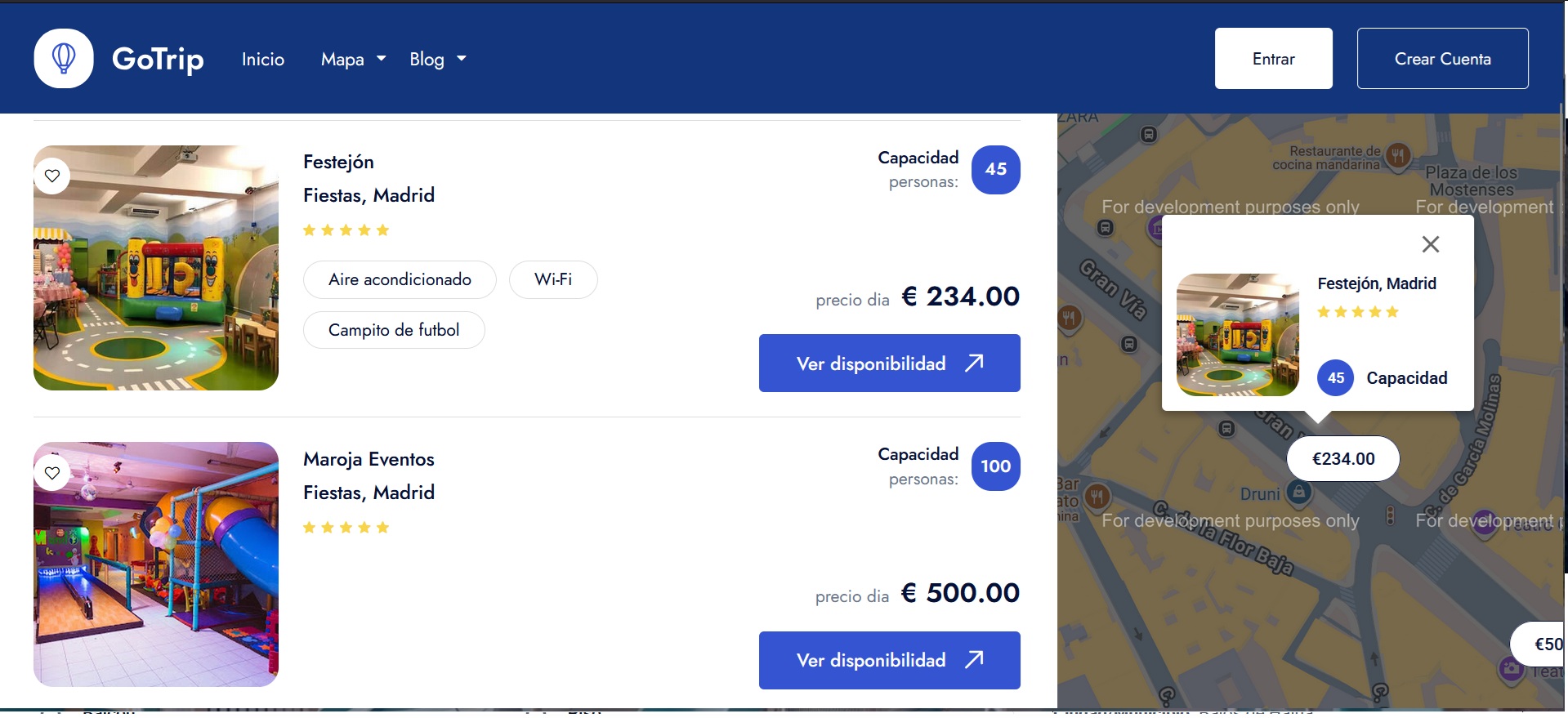
Task: Click the GoTrip balloon logo icon
Action: coord(64,58)
